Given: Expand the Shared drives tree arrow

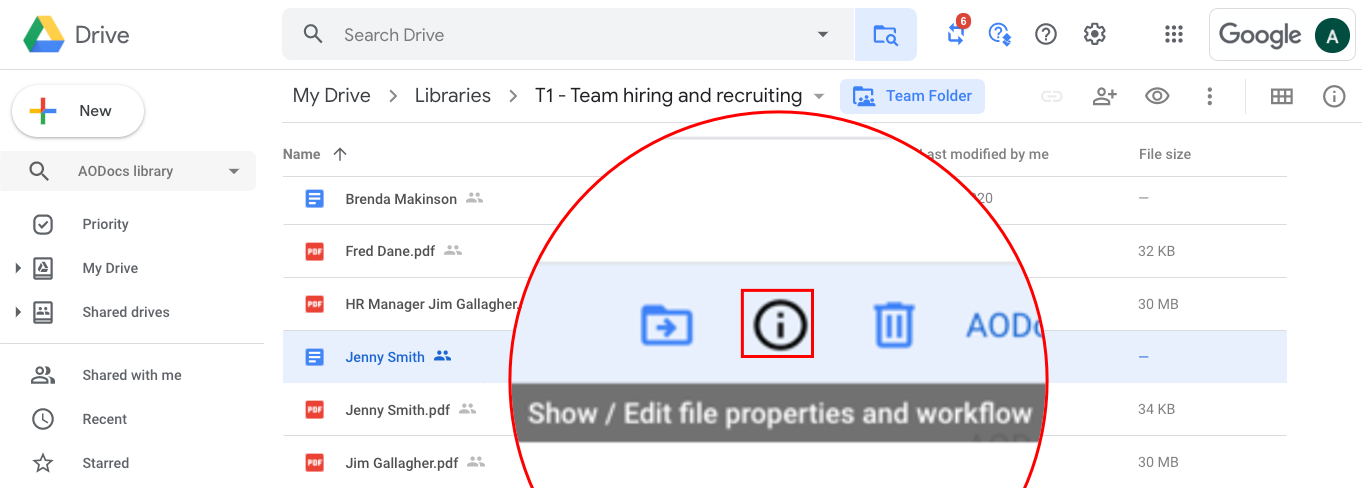Looking at the screenshot, I should [18, 312].
